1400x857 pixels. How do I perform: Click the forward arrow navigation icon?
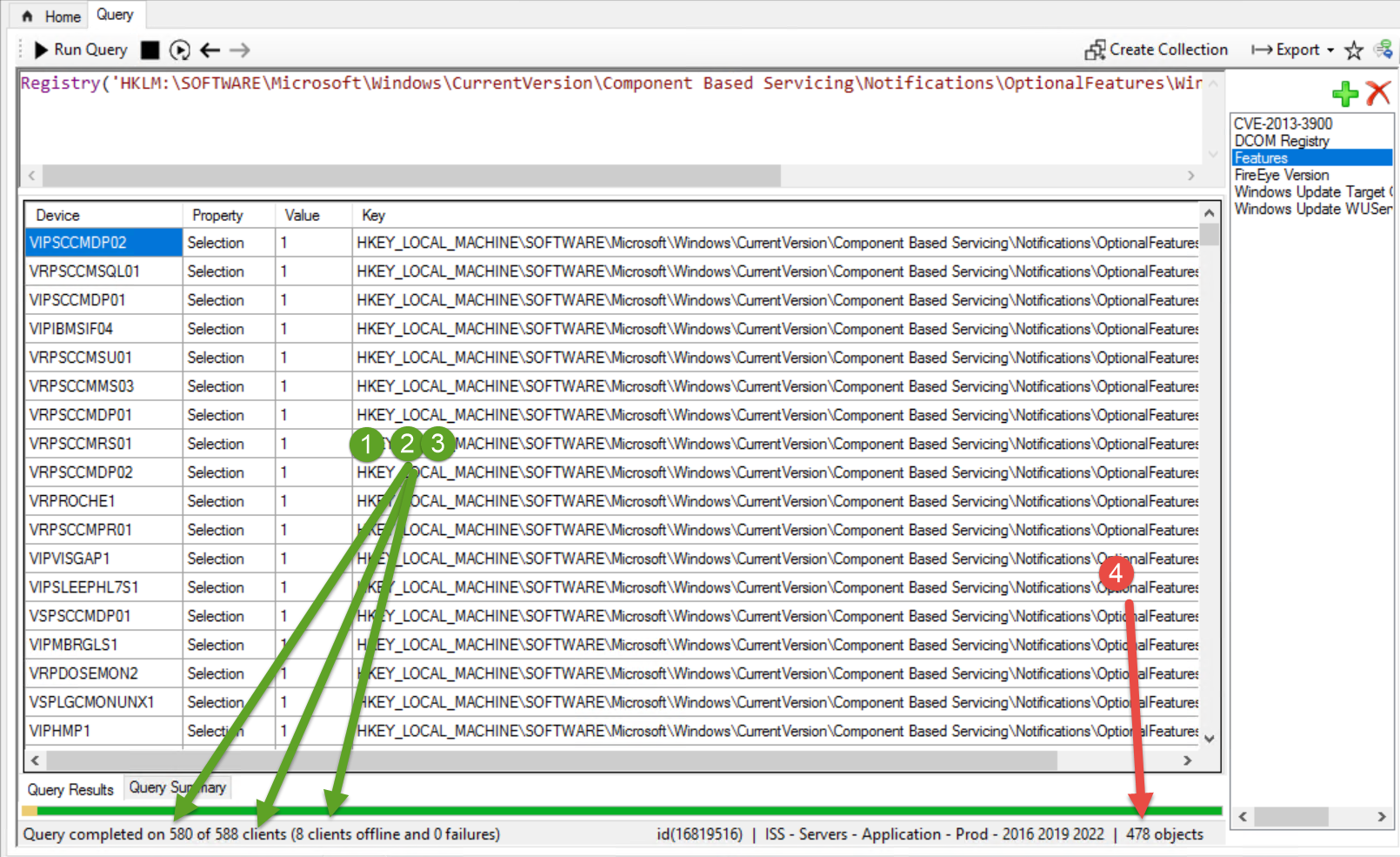click(239, 50)
